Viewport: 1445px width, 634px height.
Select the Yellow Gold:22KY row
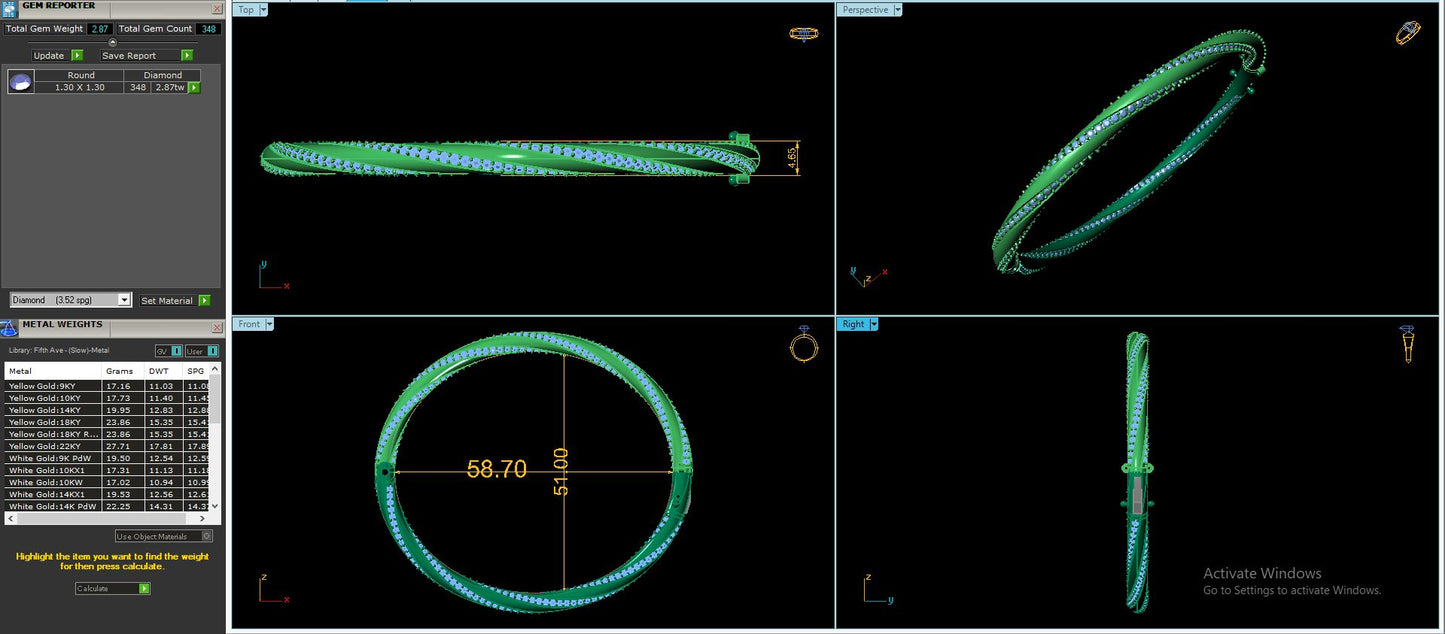(108, 446)
